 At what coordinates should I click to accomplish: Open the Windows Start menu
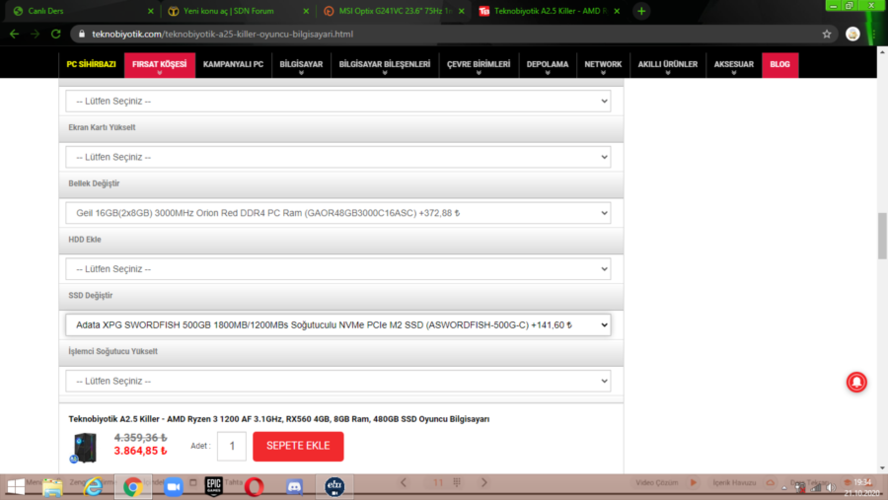pos(15,486)
